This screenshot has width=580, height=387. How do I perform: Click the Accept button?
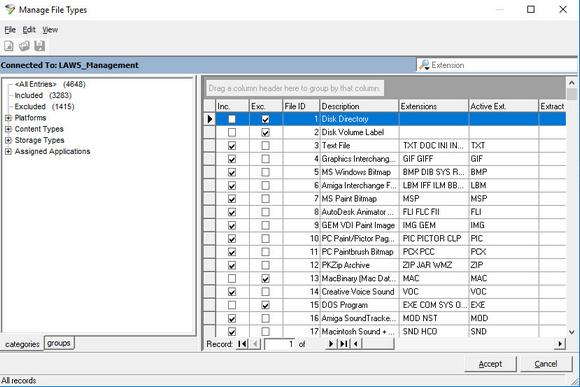[490, 364]
